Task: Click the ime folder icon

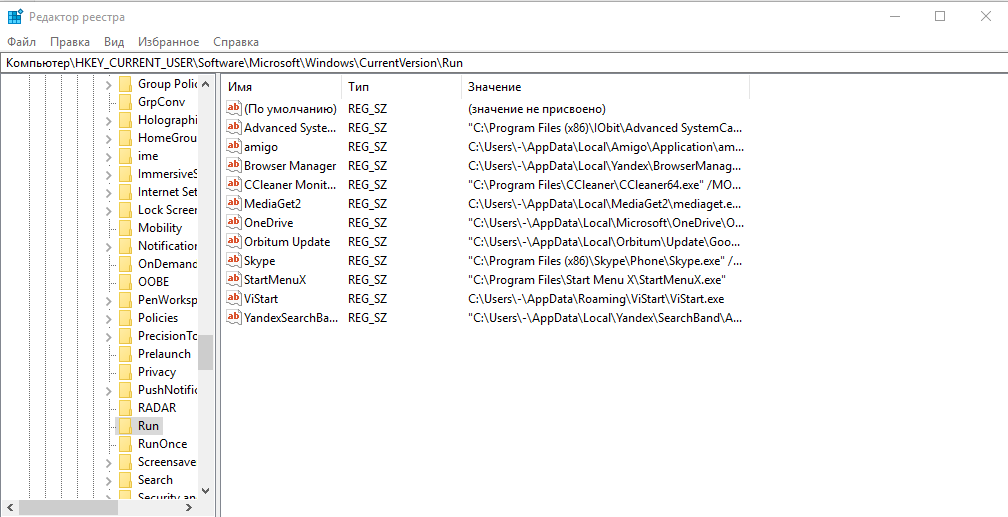Action: pos(125,156)
